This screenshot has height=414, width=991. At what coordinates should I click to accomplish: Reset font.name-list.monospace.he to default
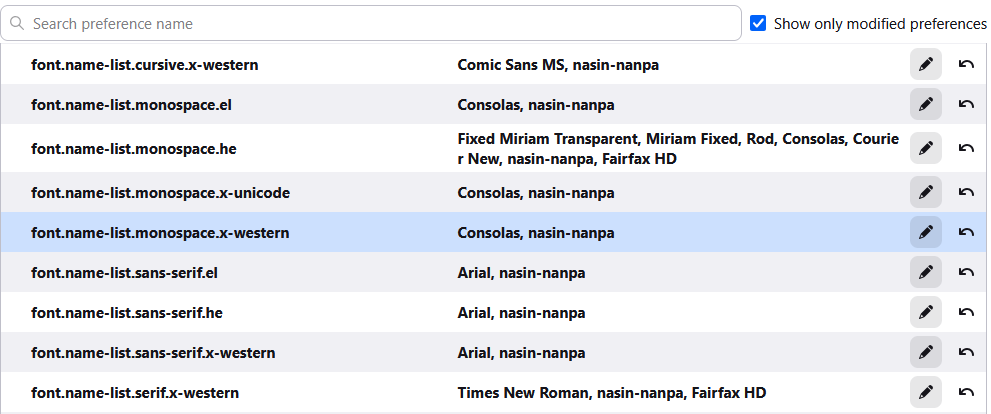coord(966,148)
